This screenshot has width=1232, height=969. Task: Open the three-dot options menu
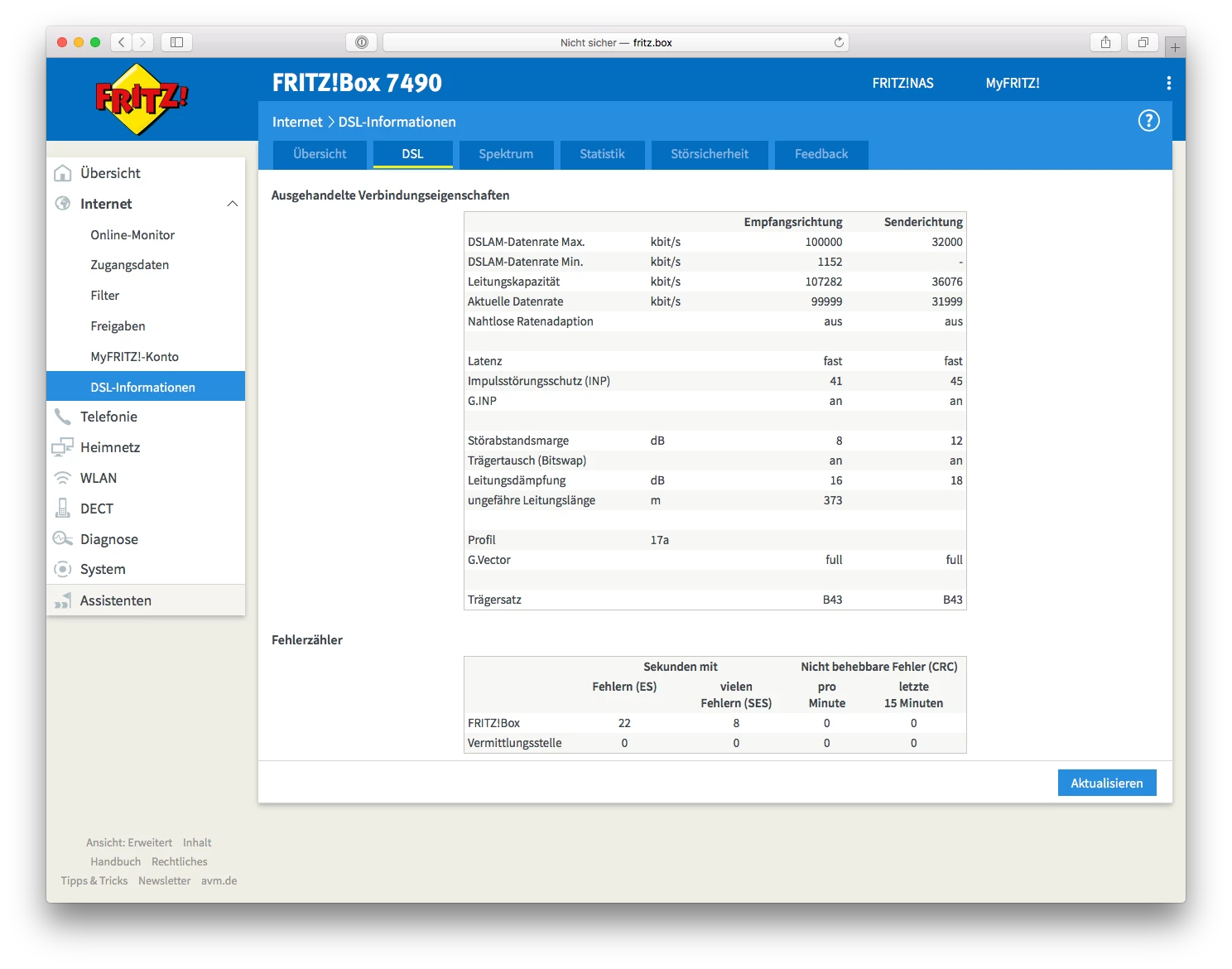pyautogui.click(x=1168, y=83)
